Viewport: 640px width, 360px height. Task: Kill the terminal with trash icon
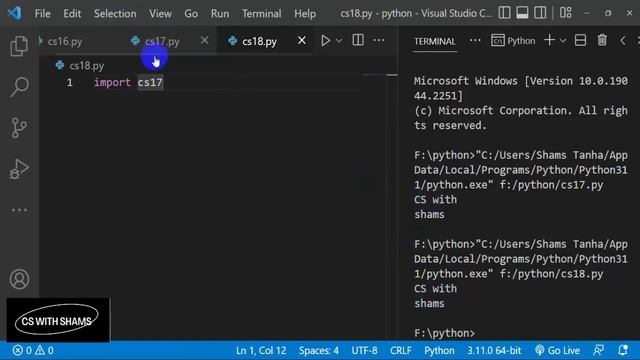pos(602,40)
